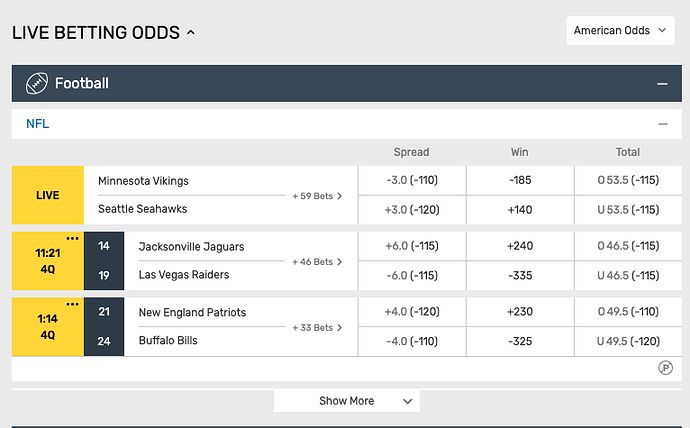This screenshot has width=690, height=428.
Task: Select Buffalo Bills -325 win odds
Action: point(519,341)
